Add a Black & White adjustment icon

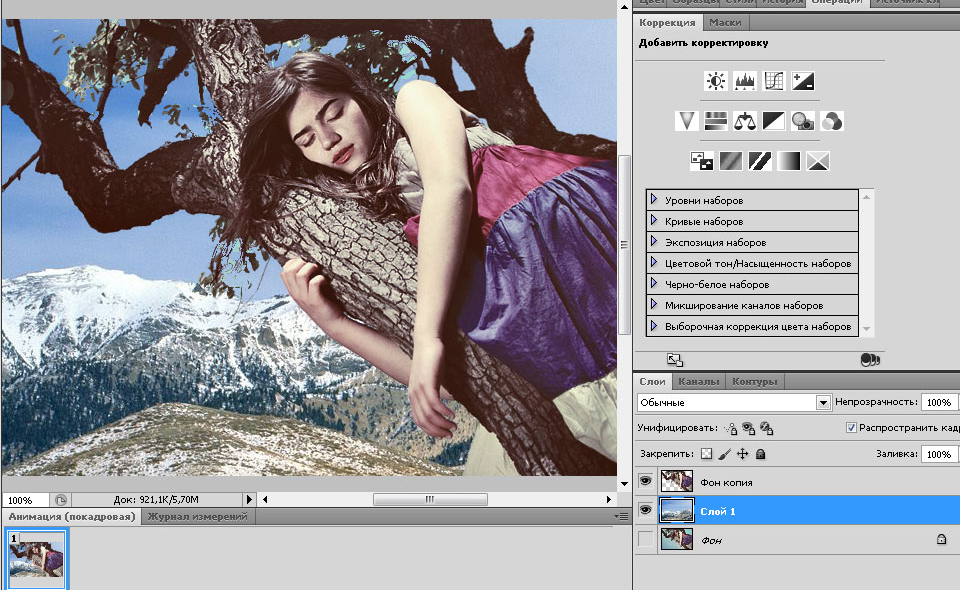click(x=773, y=121)
